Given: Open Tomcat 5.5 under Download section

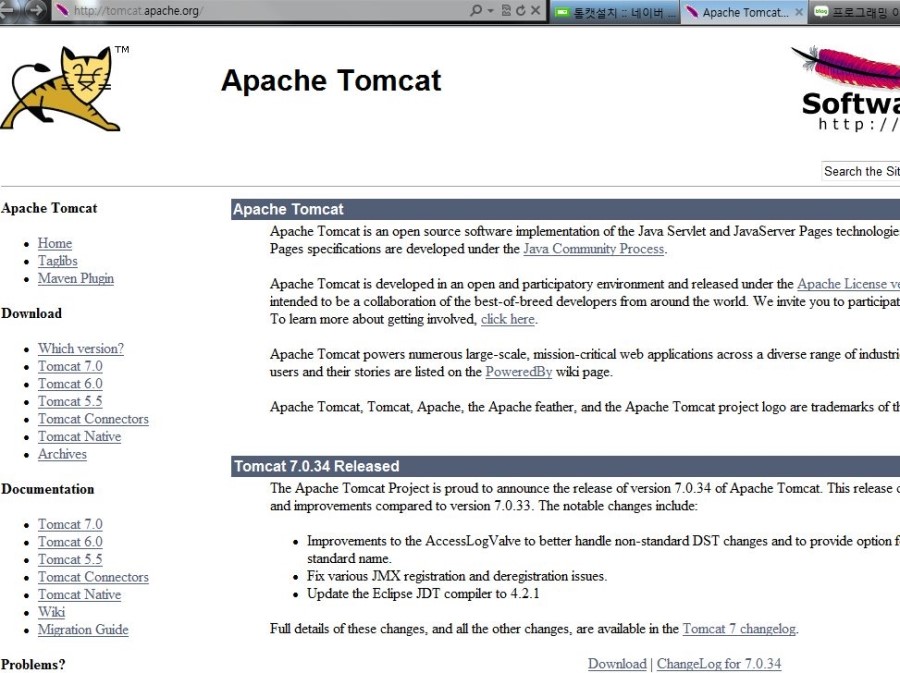Looking at the screenshot, I should pos(70,402).
